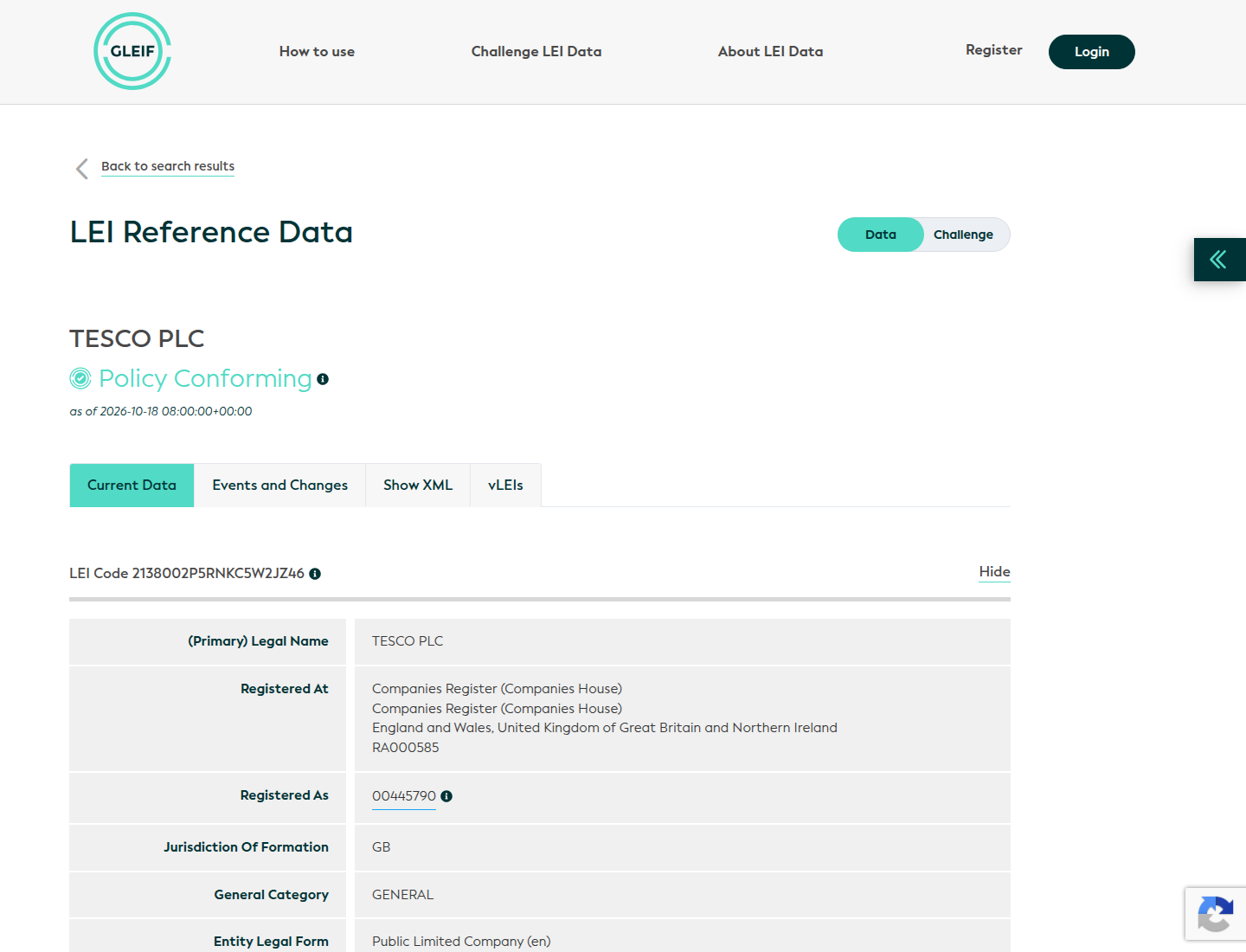Click the LEI Code 2138002P5RNKC5W2JZ46 text
This screenshot has height=952, width=1246.
click(x=187, y=574)
